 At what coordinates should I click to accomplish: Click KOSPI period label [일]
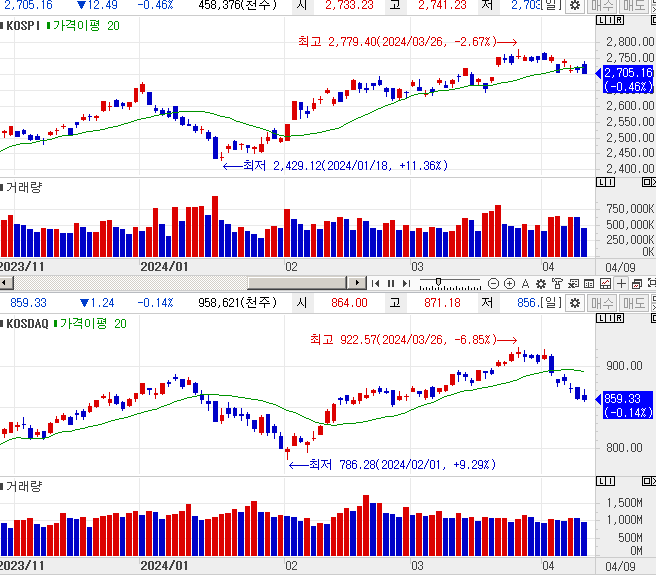coord(551,5)
